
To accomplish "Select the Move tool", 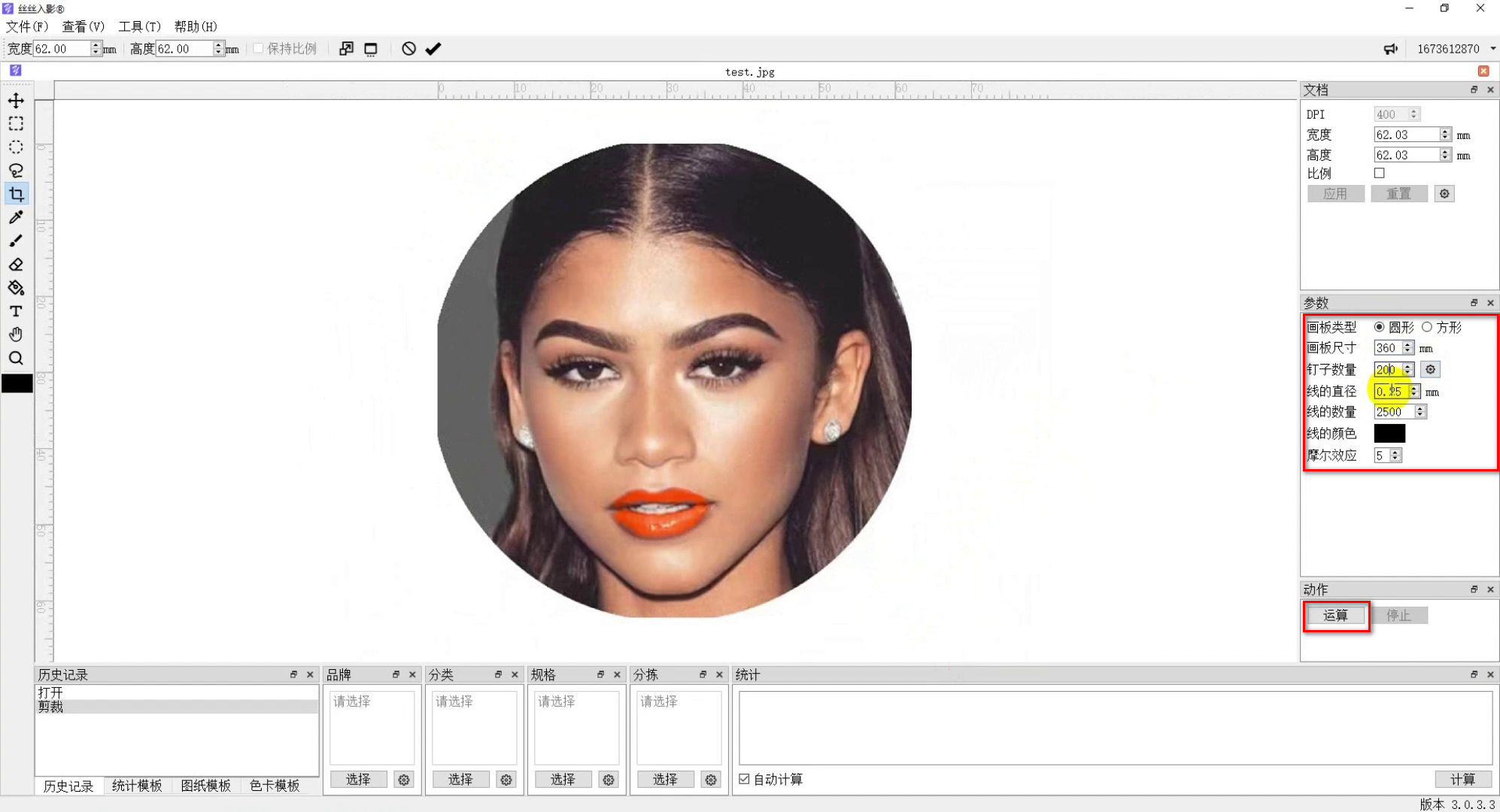I will click(16, 101).
